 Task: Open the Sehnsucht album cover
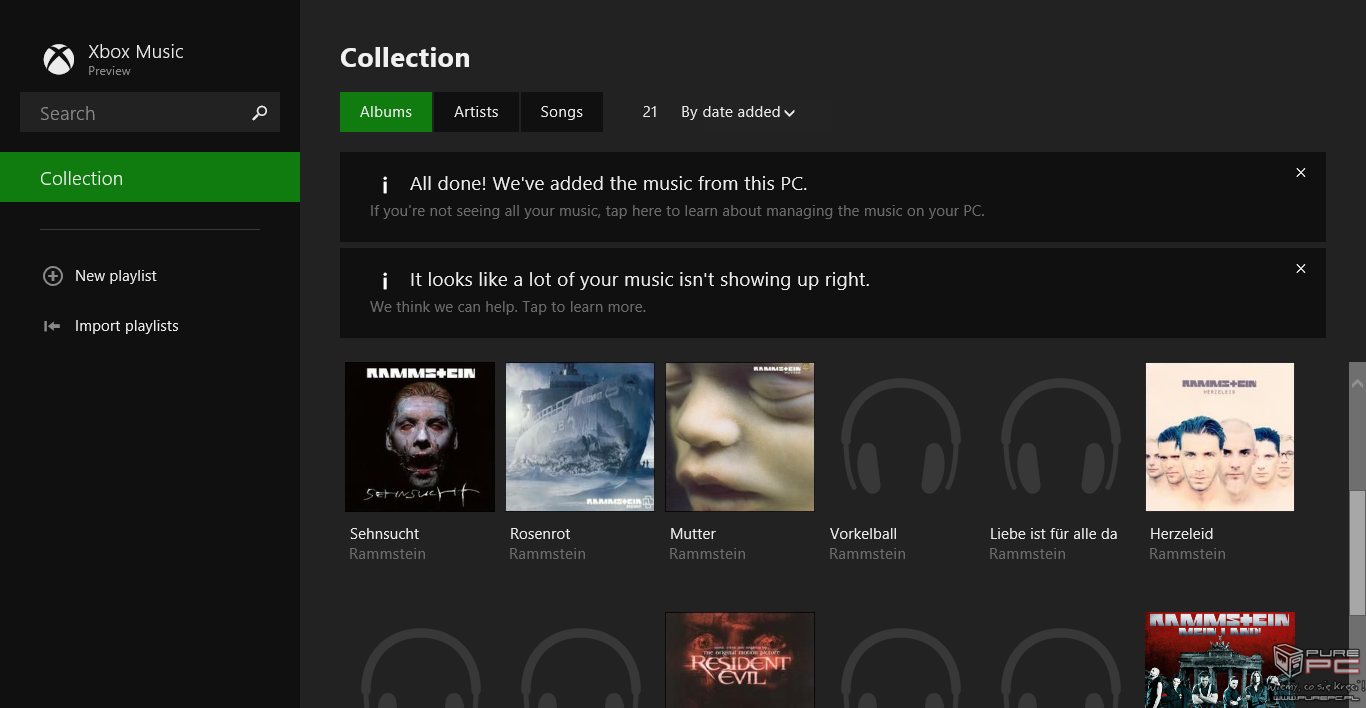tap(420, 437)
